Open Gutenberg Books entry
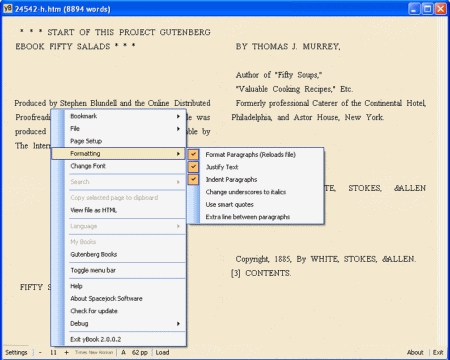 (118, 254)
